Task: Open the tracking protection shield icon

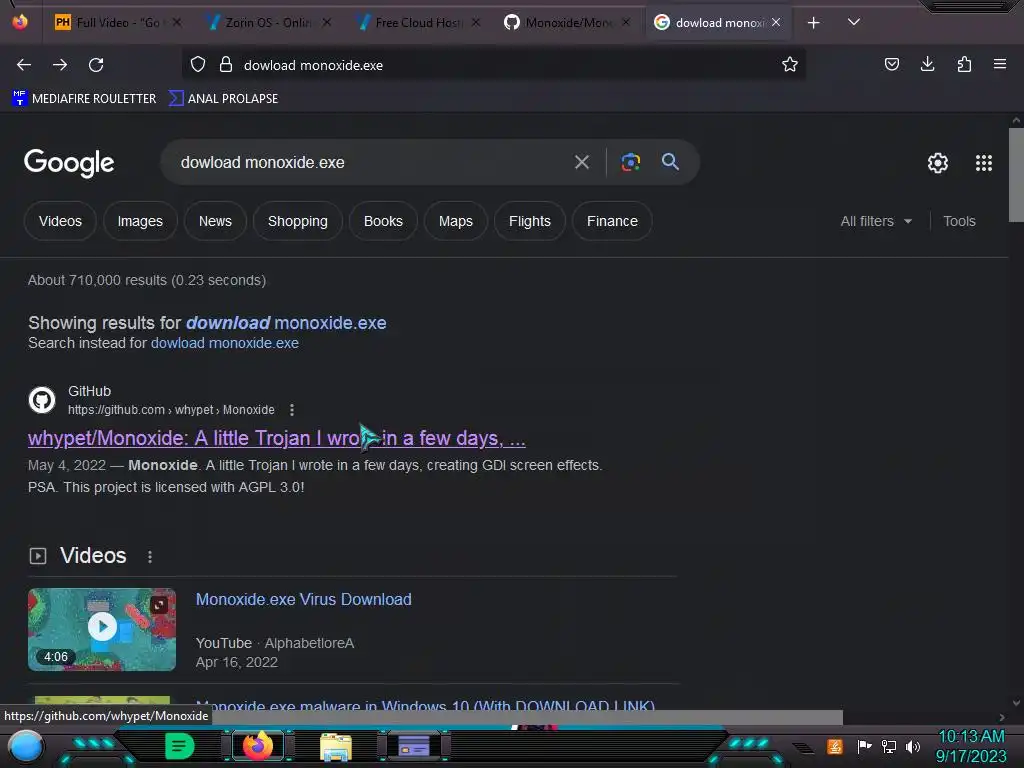Action: (198, 65)
